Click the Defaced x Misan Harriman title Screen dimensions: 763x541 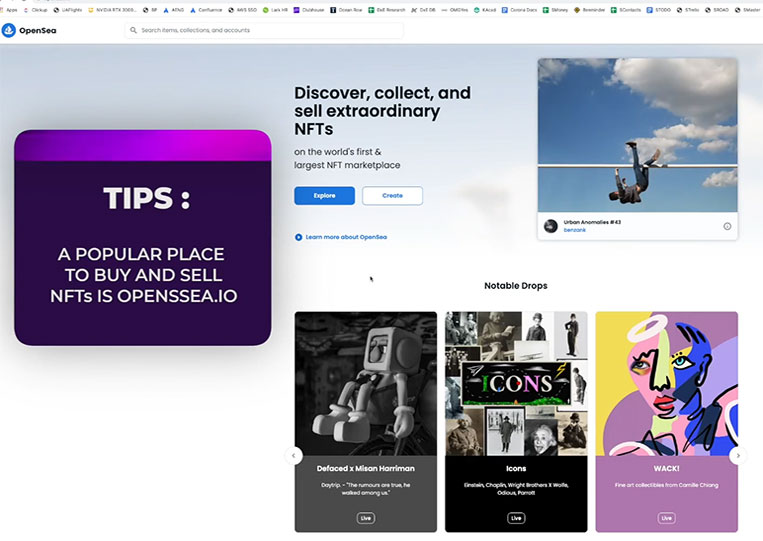pyautogui.click(x=365, y=469)
